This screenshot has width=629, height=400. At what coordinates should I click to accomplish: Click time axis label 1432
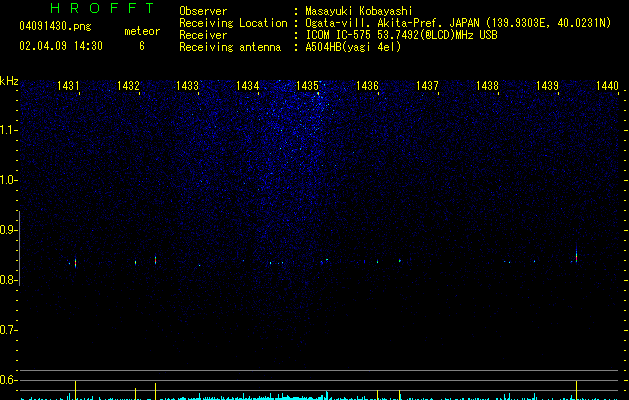click(128, 86)
